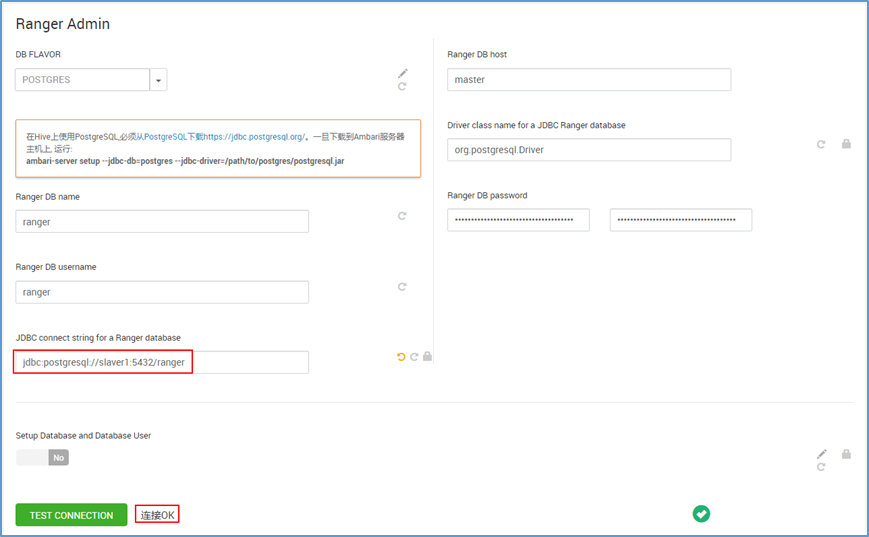Image resolution: width=869 pixels, height=537 pixels.
Task: Click the refresh icon beside Driver class name
Action: [x=821, y=144]
